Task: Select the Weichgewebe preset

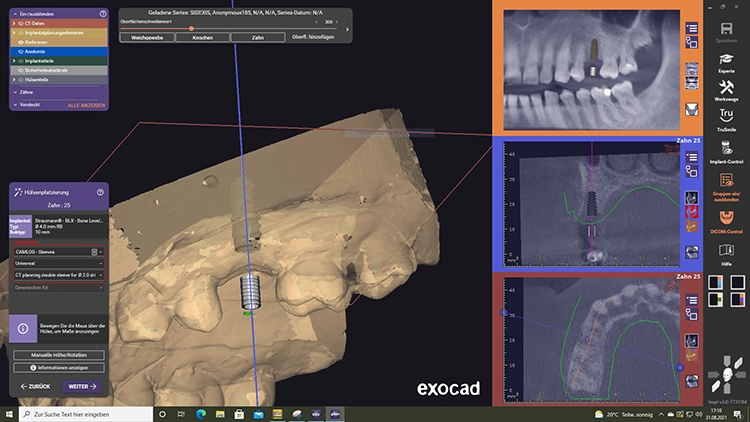Action: pyautogui.click(x=147, y=37)
